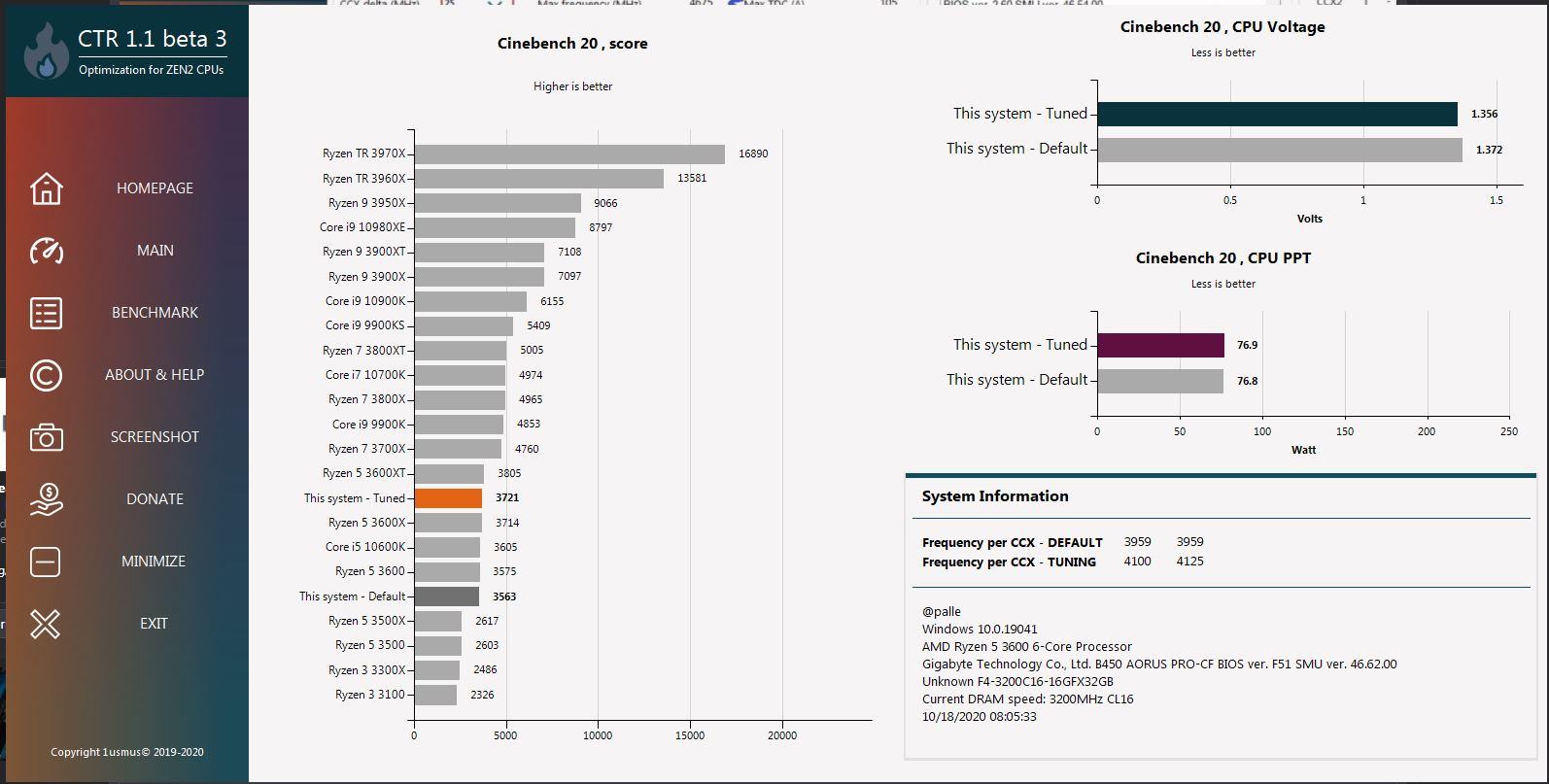Screen dimensions: 1549x784
Task: Click the Homepage house icon
Action: tap(46, 187)
